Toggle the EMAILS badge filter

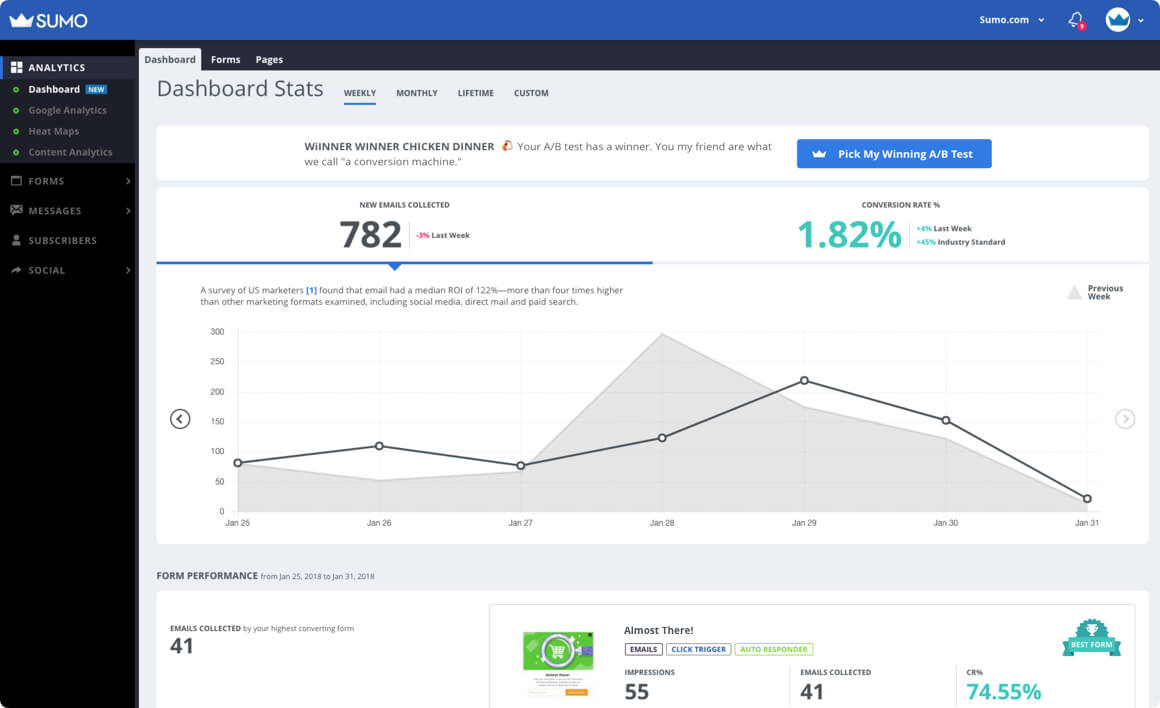(643, 648)
